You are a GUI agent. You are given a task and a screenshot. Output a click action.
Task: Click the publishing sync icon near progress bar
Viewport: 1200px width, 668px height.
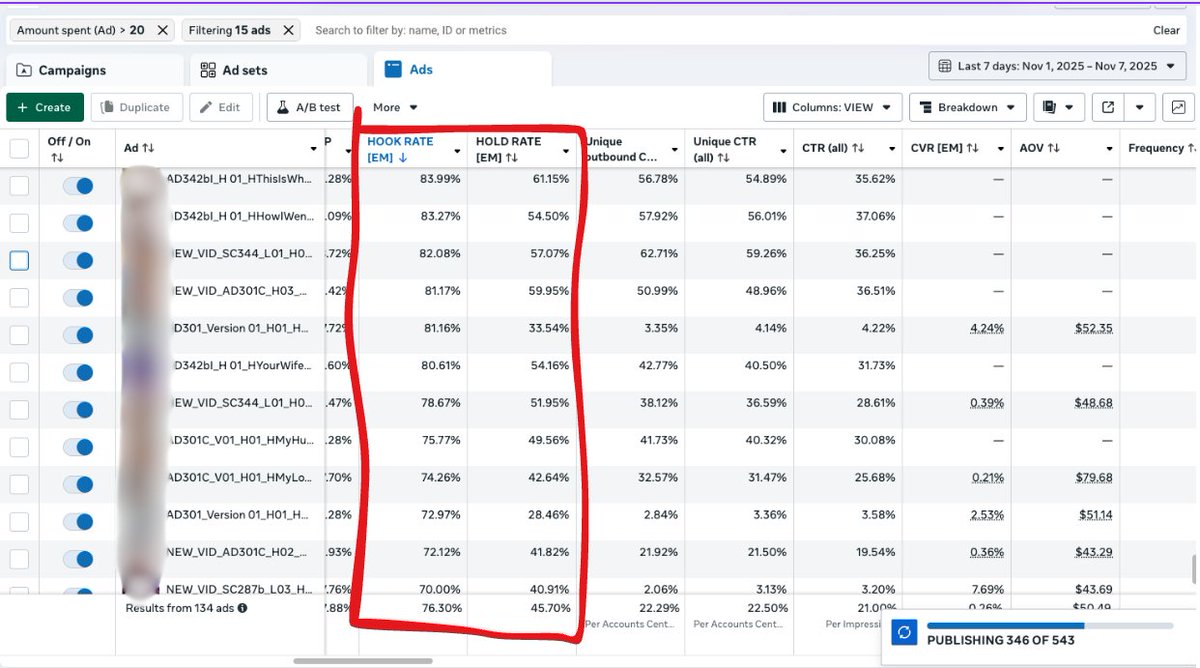pos(904,632)
